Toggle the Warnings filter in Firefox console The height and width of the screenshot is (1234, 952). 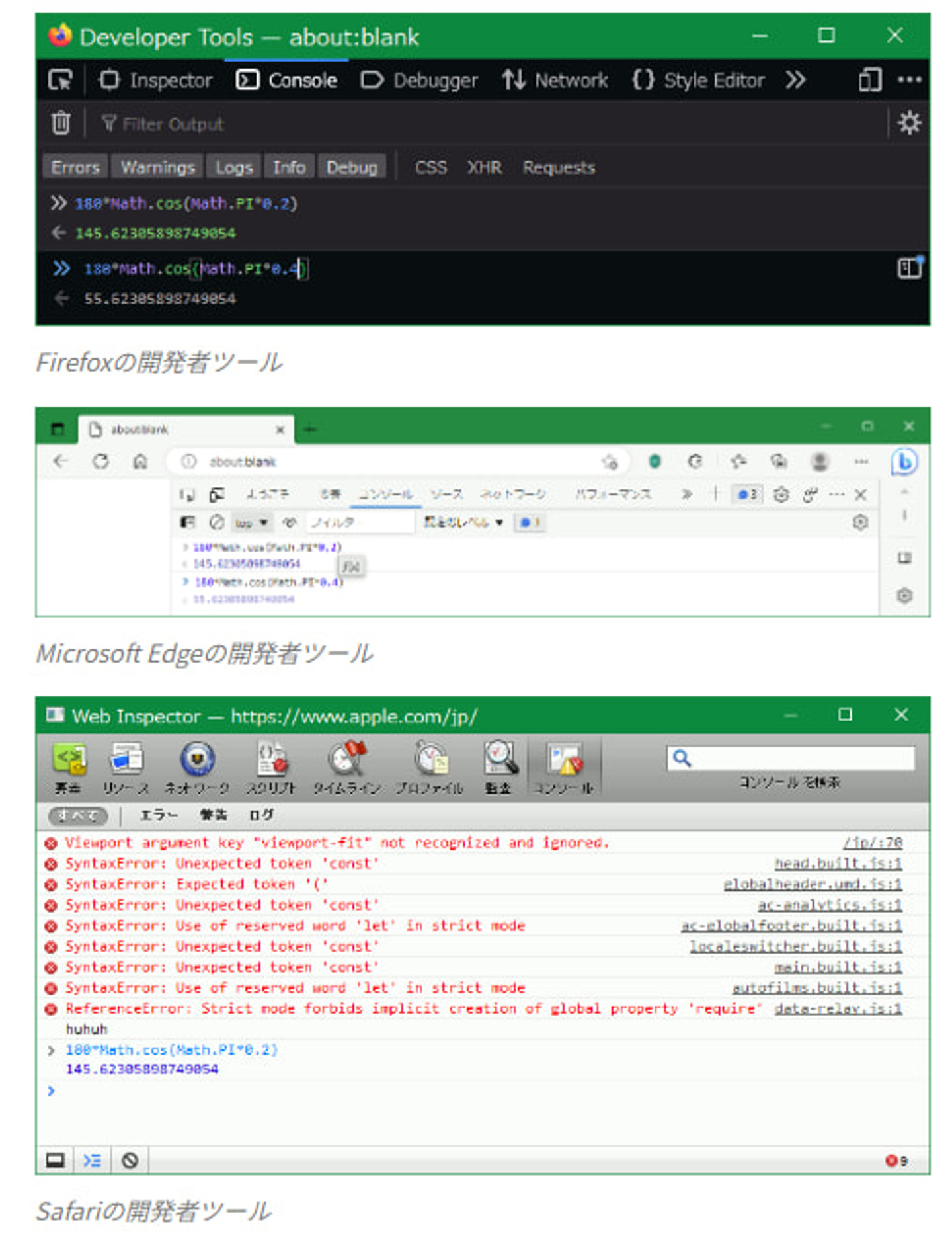pyautogui.click(x=157, y=167)
